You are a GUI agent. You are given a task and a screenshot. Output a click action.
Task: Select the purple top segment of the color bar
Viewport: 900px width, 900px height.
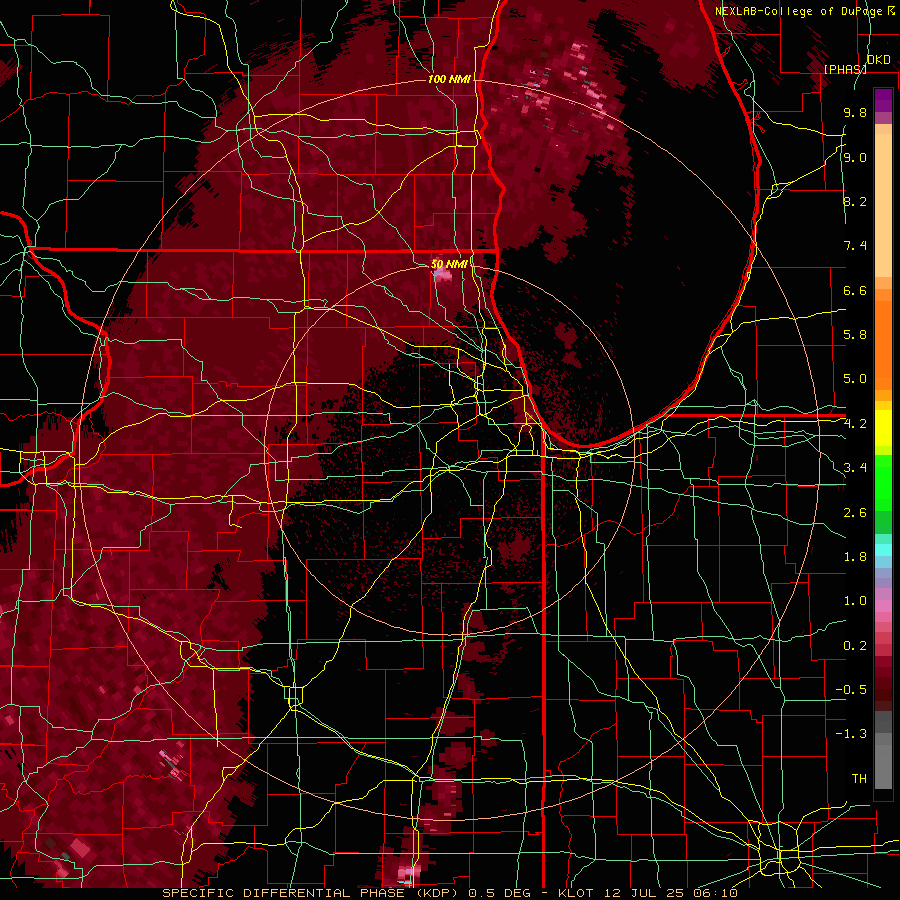[883, 101]
